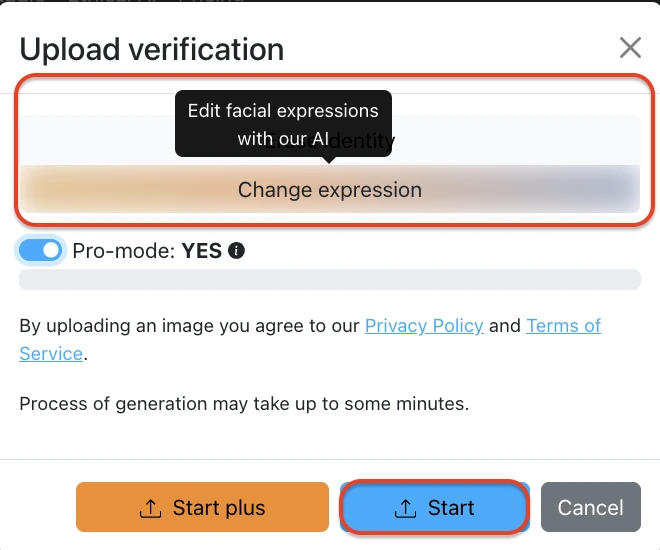Viewport: 660px width, 550px height.
Task: Open the Terms of Service link
Action: coord(563,326)
